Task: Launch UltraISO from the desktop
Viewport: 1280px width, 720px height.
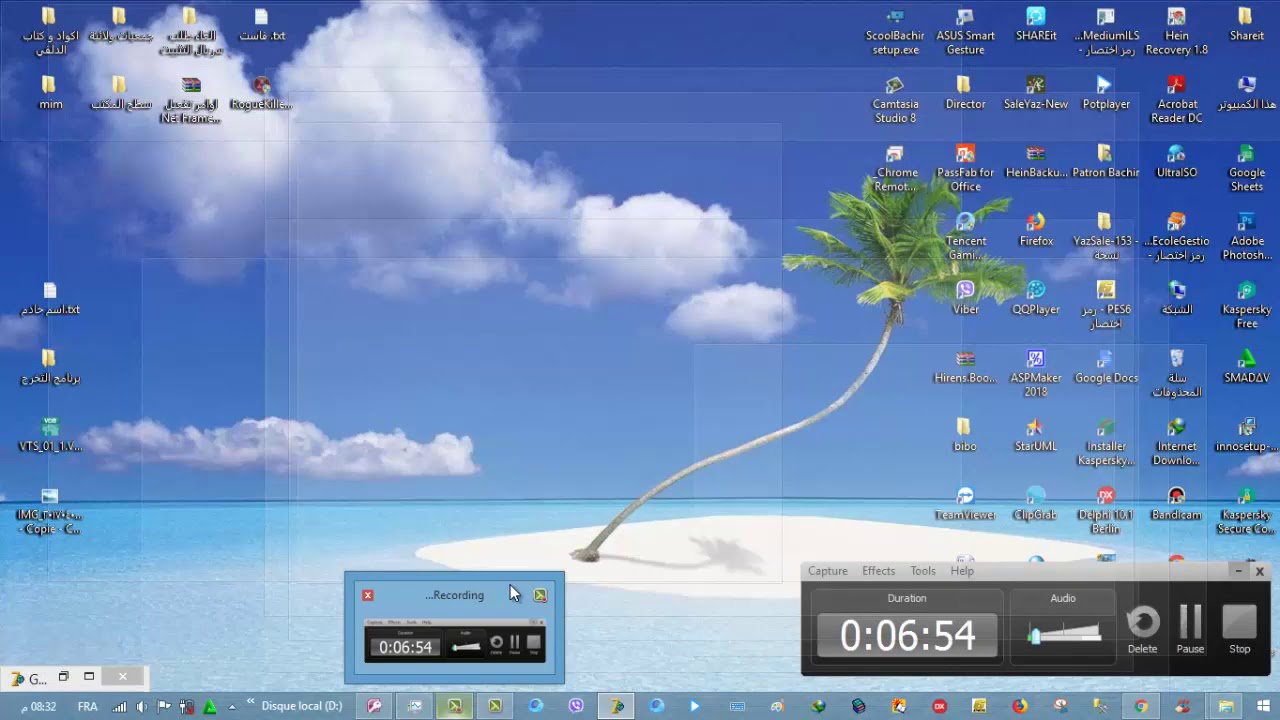Action: [x=1177, y=161]
